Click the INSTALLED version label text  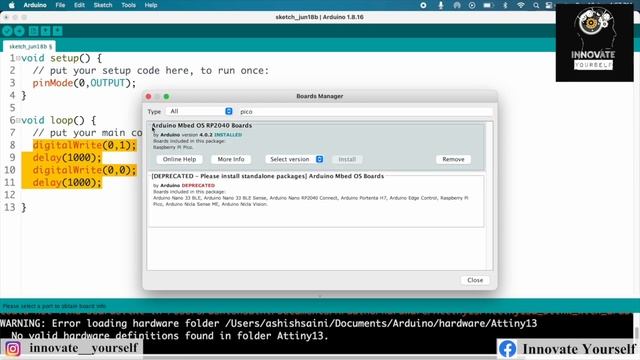pos(228,135)
